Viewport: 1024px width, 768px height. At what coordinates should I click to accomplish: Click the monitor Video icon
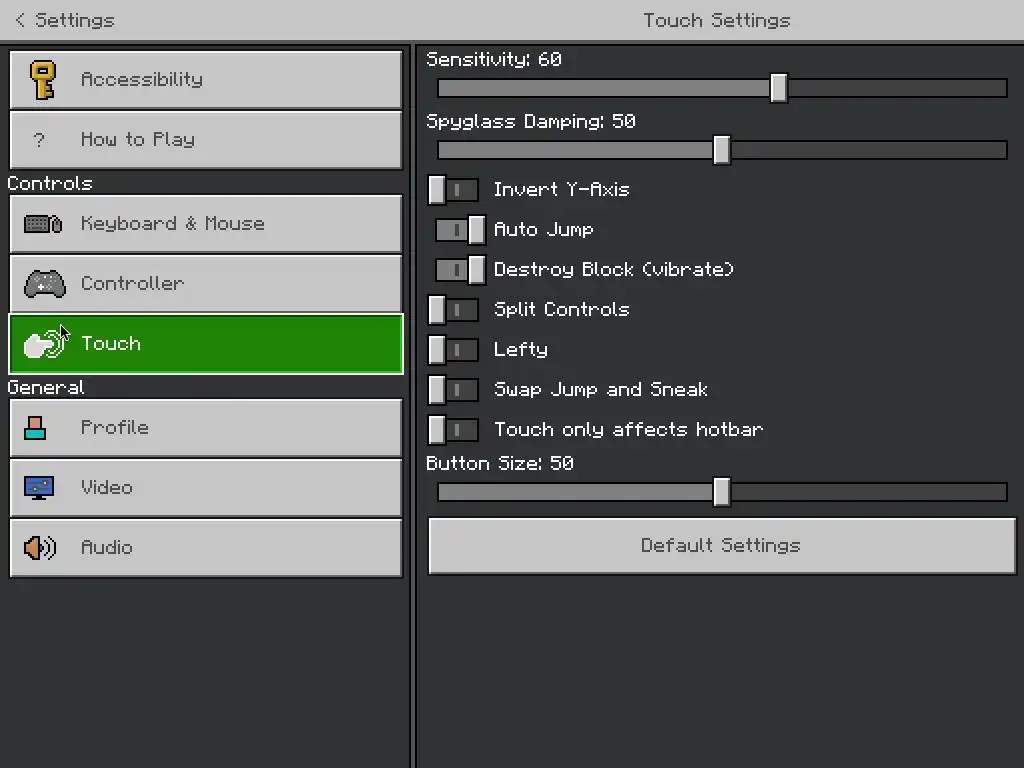[x=39, y=488]
